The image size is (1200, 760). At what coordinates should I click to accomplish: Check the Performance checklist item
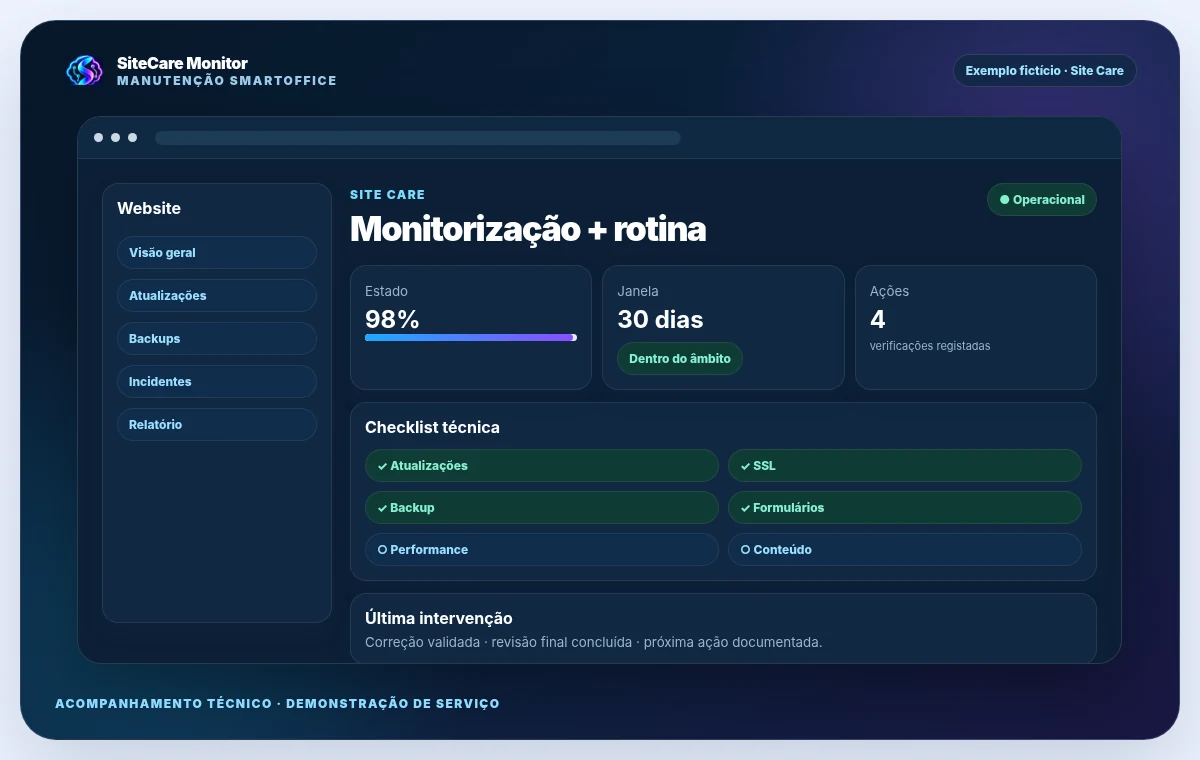click(542, 550)
